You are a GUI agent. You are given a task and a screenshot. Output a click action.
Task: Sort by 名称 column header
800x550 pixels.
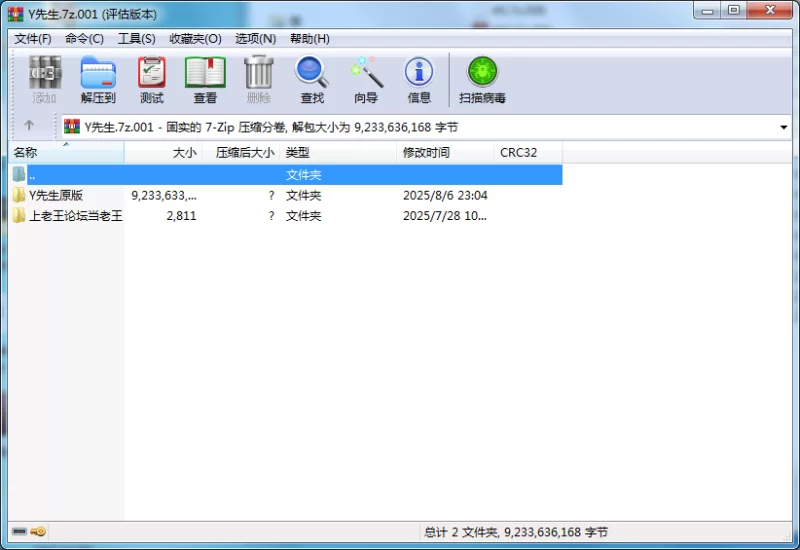coord(66,152)
